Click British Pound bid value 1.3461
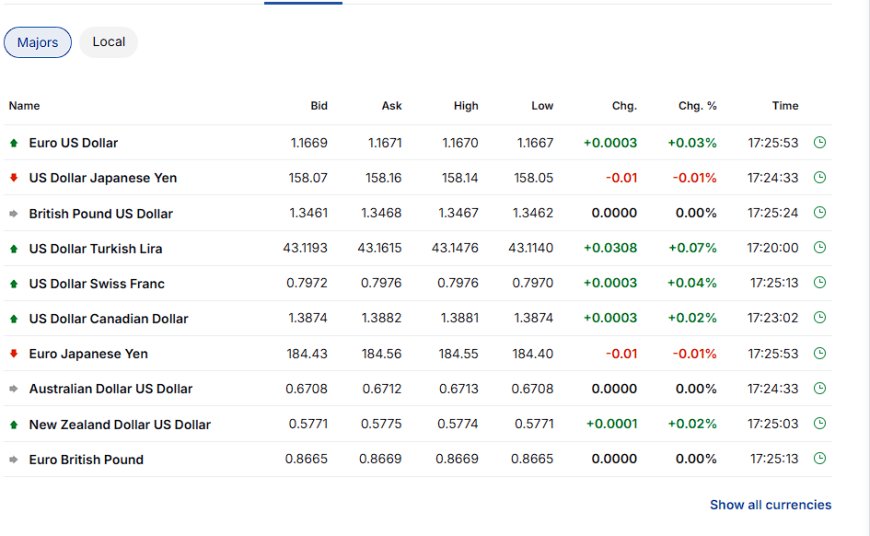The width and height of the screenshot is (870, 536). click(308, 213)
